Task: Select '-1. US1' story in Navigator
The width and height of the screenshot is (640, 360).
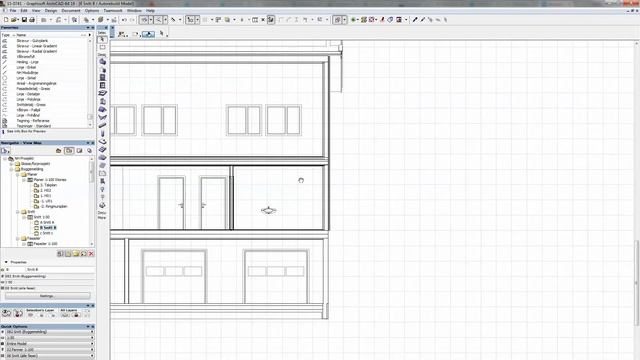Action: click(46, 201)
